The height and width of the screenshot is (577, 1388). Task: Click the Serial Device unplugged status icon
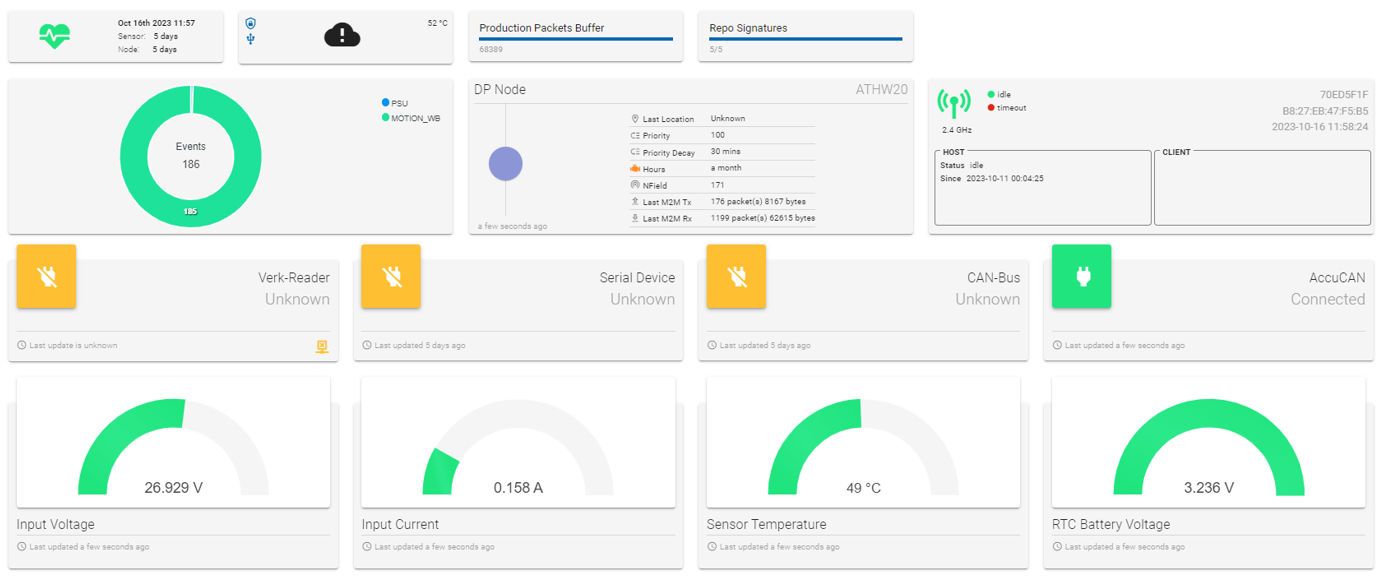point(391,275)
